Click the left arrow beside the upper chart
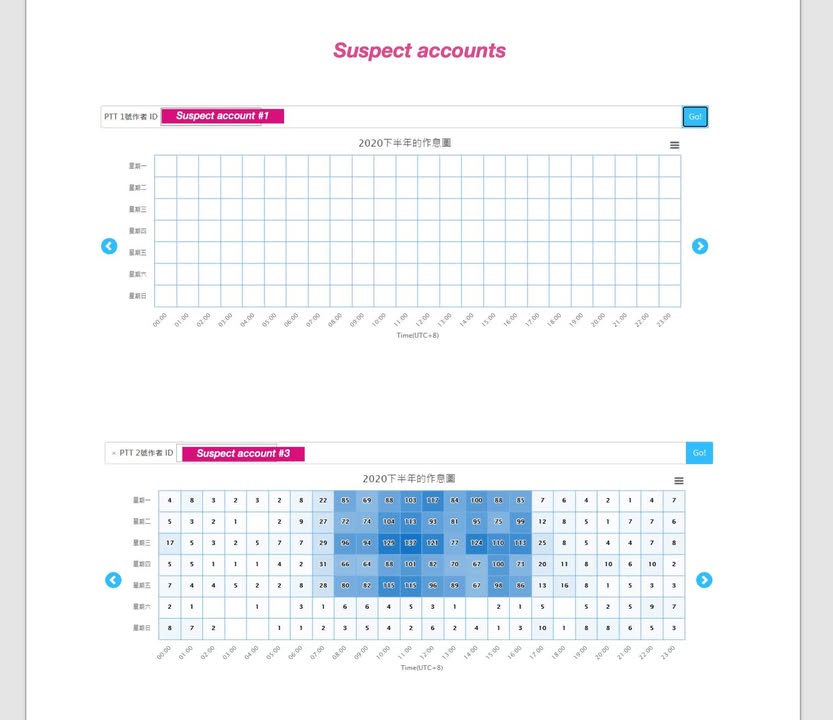Screen dimensions: 833x720 (x=109, y=246)
